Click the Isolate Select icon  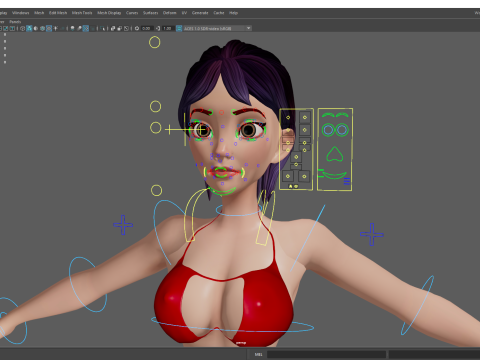(102, 28)
